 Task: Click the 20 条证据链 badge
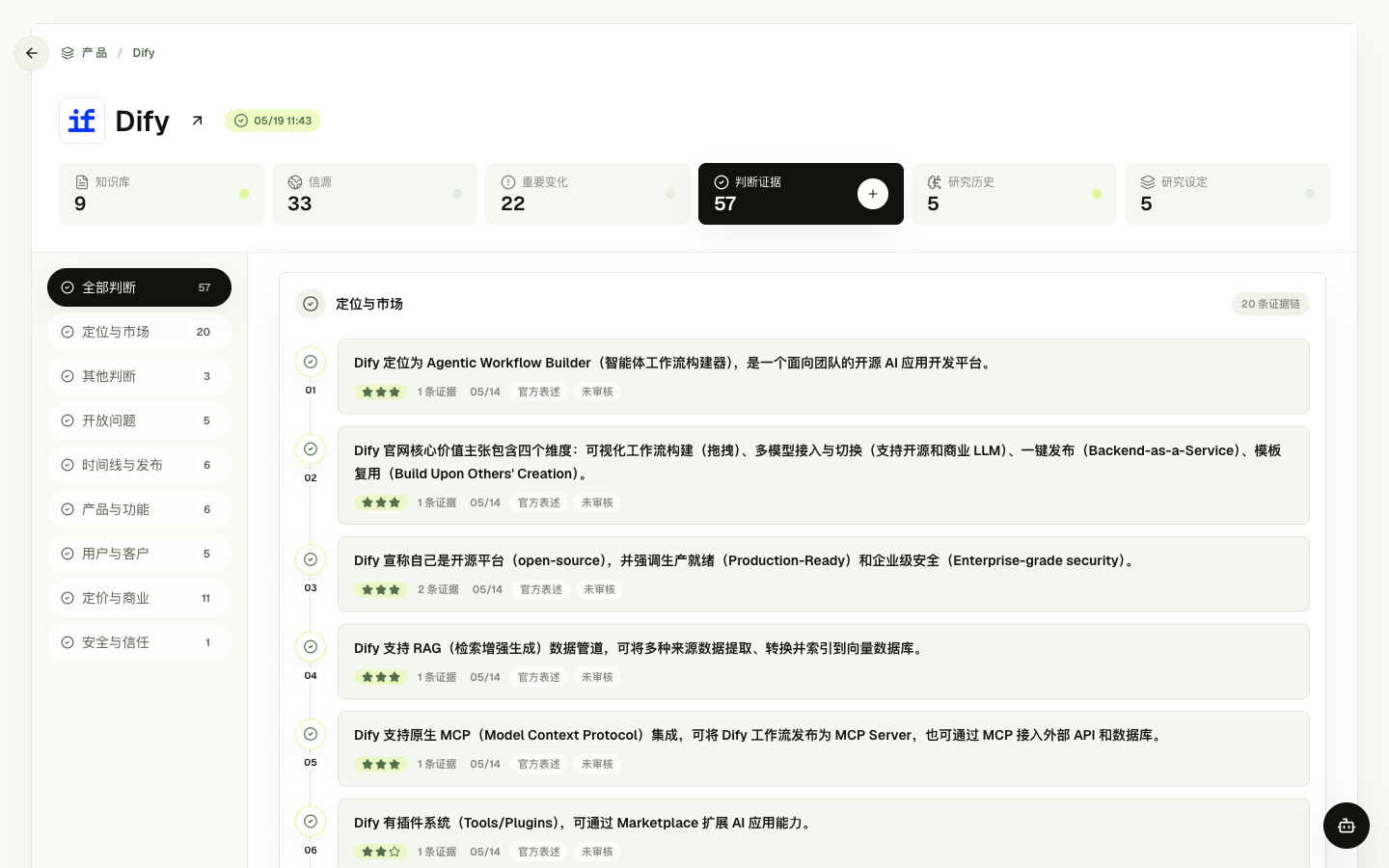(x=1270, y=304)
